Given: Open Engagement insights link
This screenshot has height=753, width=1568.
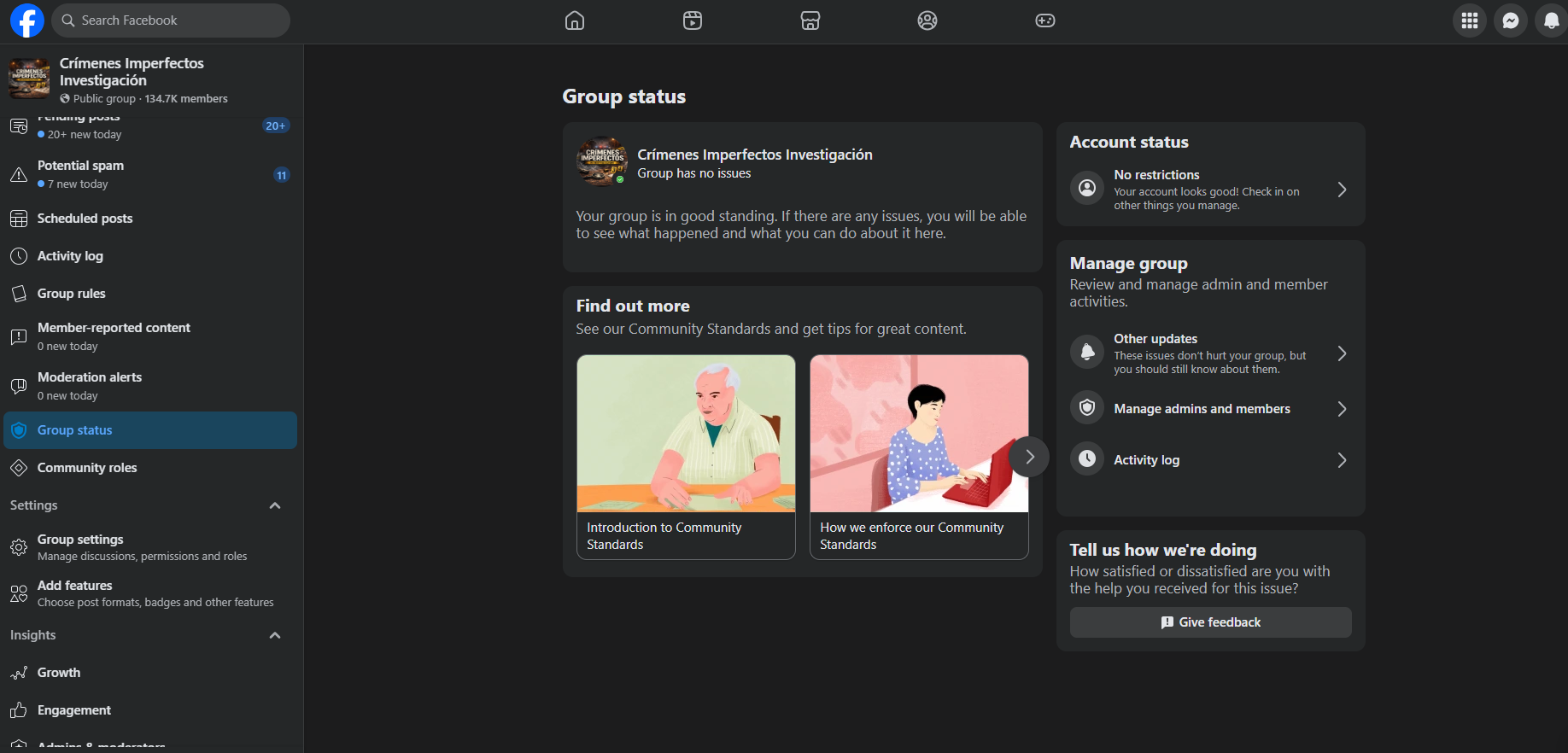Looking at the screenshot, I should click(150, 710).
